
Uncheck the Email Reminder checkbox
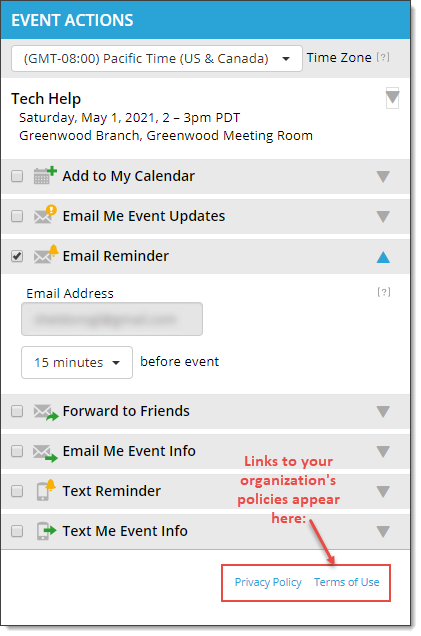click(17, 256)
